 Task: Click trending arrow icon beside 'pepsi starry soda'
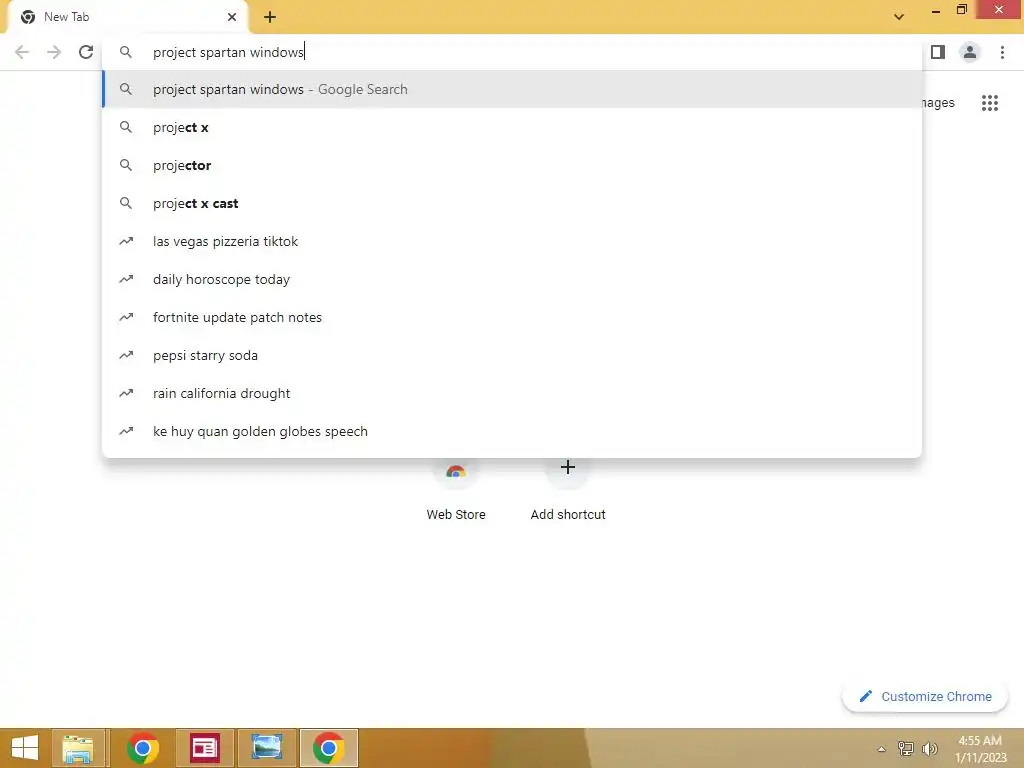(x=126, y=355)
